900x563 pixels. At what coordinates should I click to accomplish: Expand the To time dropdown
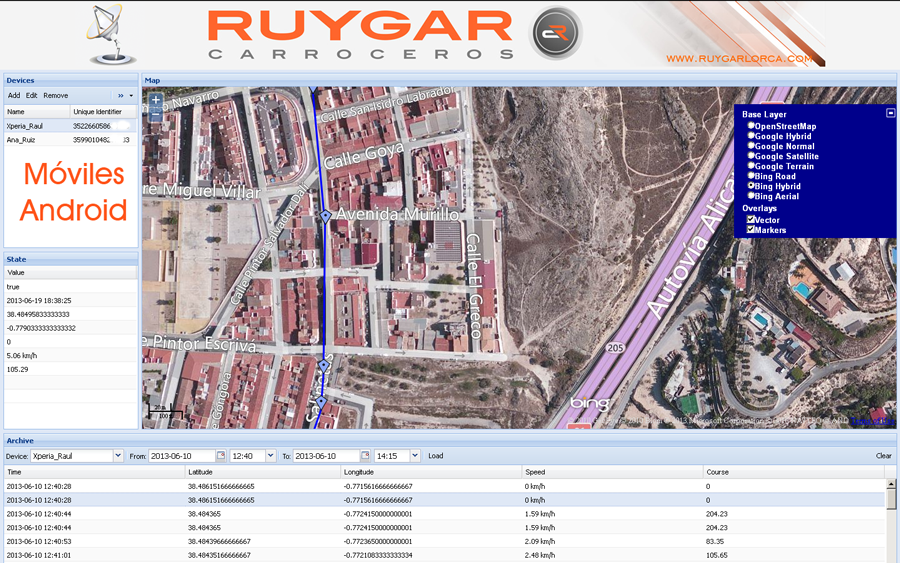pyautogui.click(x=415, y=456)
